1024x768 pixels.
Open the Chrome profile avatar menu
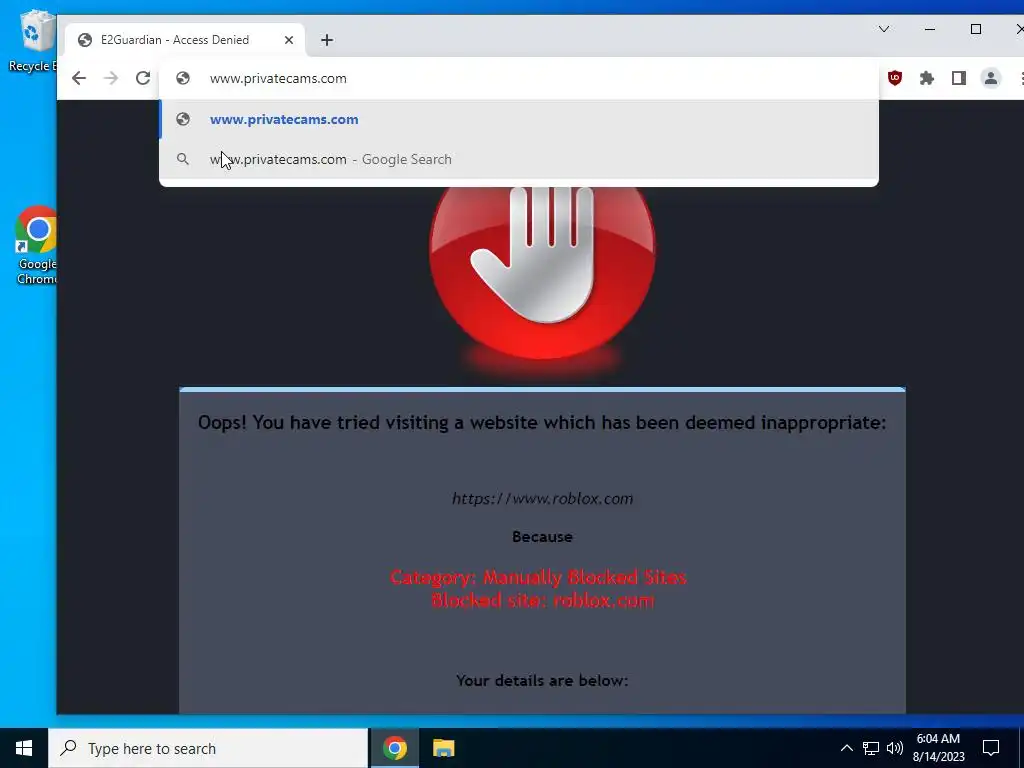[x=991, y=78]
